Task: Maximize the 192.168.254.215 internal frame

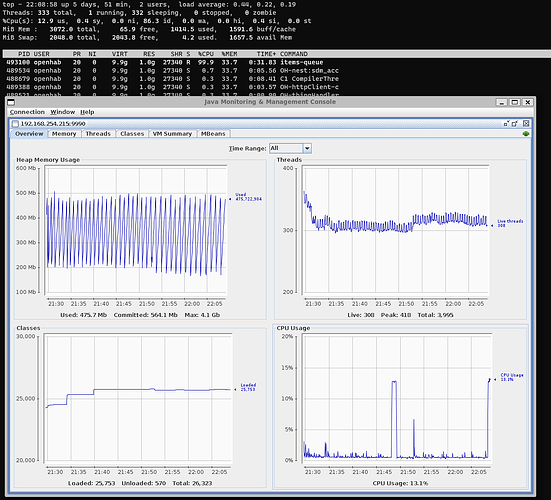Action: (x=515, y=123)
